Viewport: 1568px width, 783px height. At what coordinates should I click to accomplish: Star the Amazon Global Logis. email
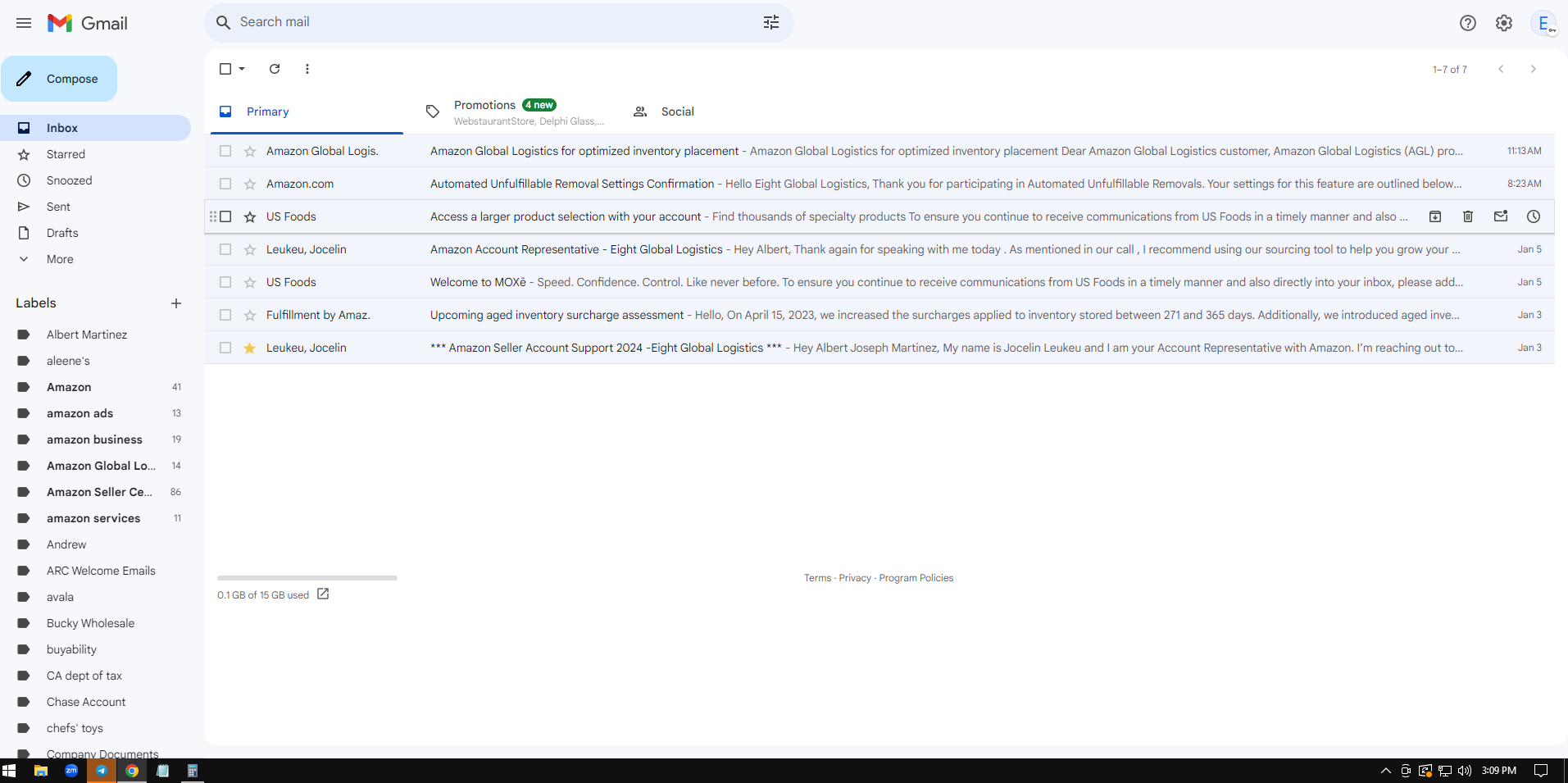point(250,151)
